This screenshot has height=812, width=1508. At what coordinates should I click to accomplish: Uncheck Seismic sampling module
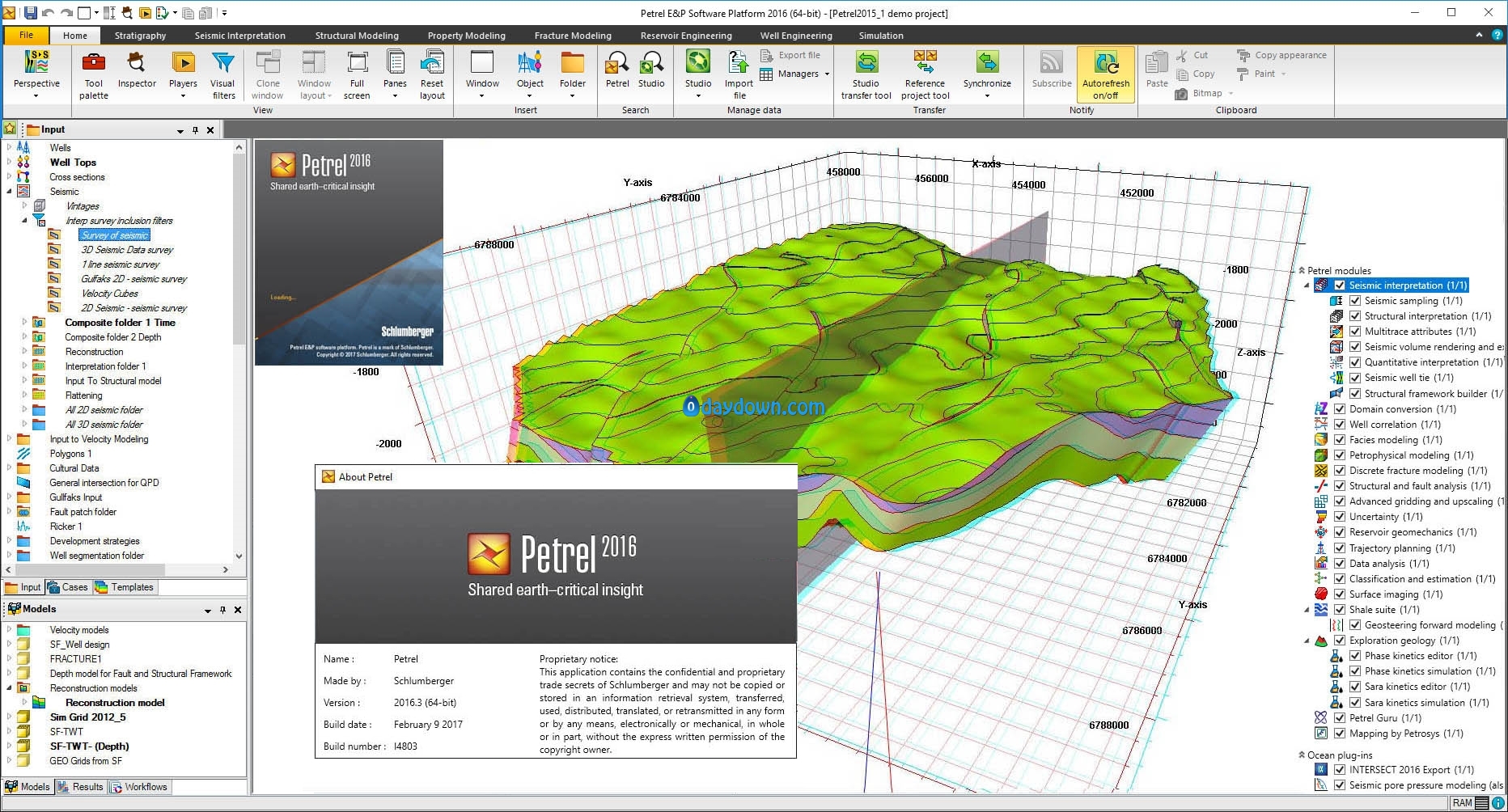click(x=1355, y=301)
